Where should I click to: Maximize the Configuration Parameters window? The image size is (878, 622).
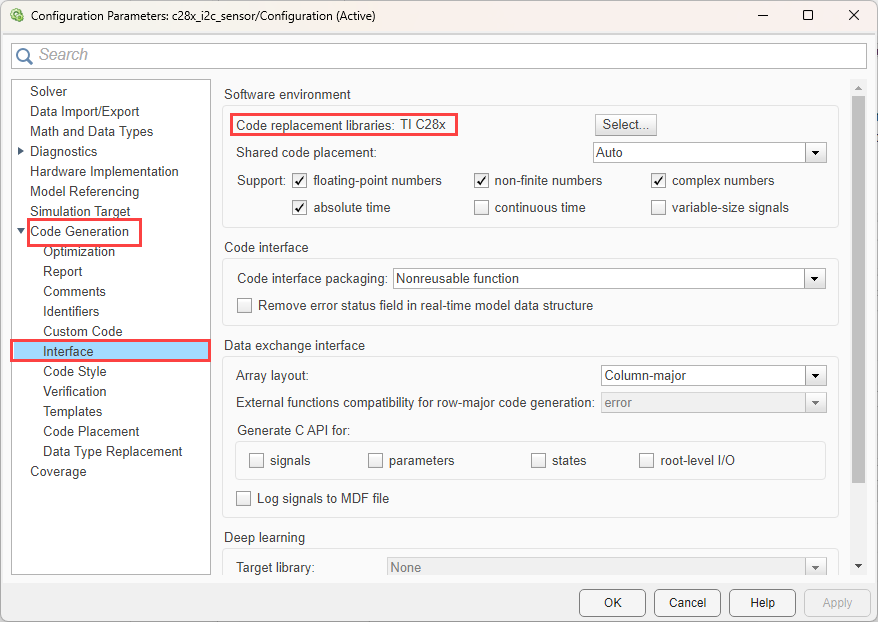(808, 15)
